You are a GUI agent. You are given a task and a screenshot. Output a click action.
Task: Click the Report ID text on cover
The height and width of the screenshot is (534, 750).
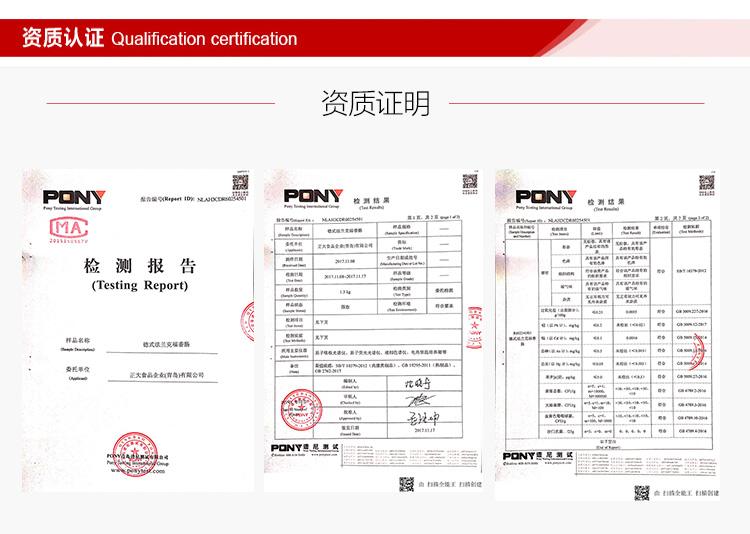pos(193,199)
